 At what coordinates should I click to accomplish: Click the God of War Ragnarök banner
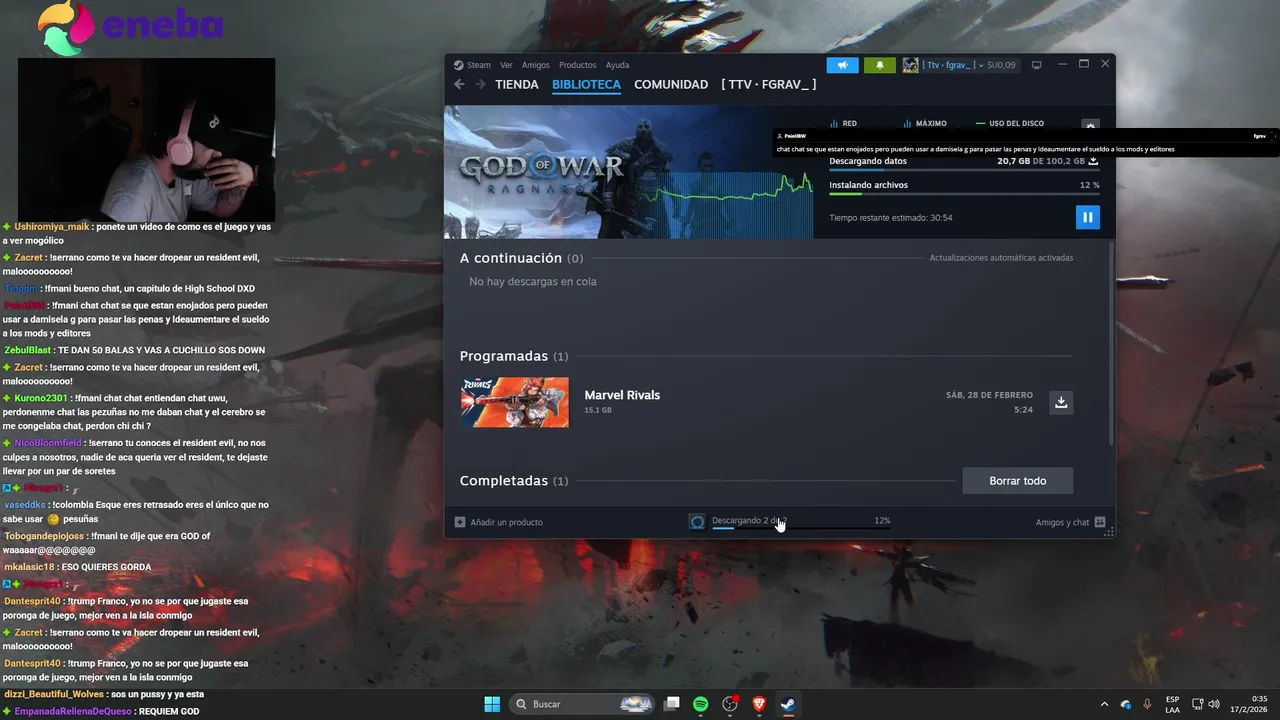tap(628, 172)
